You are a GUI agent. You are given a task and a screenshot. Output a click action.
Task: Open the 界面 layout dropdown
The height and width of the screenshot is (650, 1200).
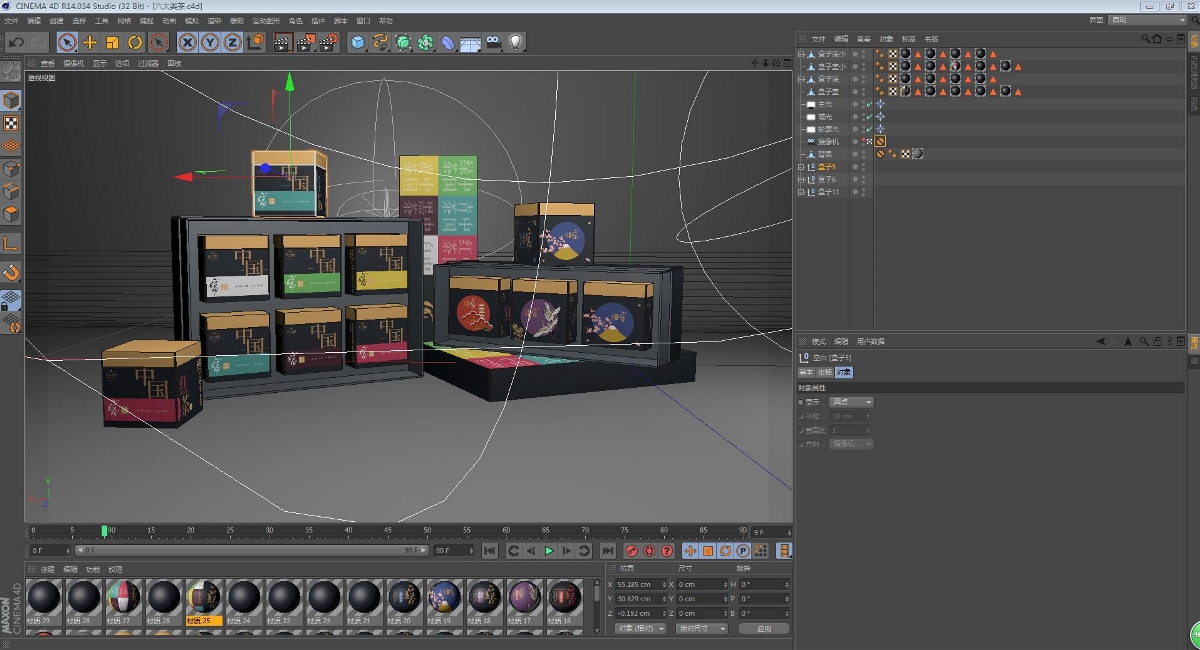pyautogui.click(x=1147, y=20)
